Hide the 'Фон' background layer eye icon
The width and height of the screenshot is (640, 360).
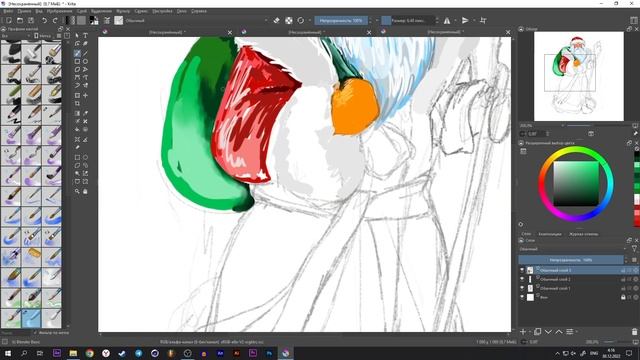pyautogui.click(x=522, y=297)
